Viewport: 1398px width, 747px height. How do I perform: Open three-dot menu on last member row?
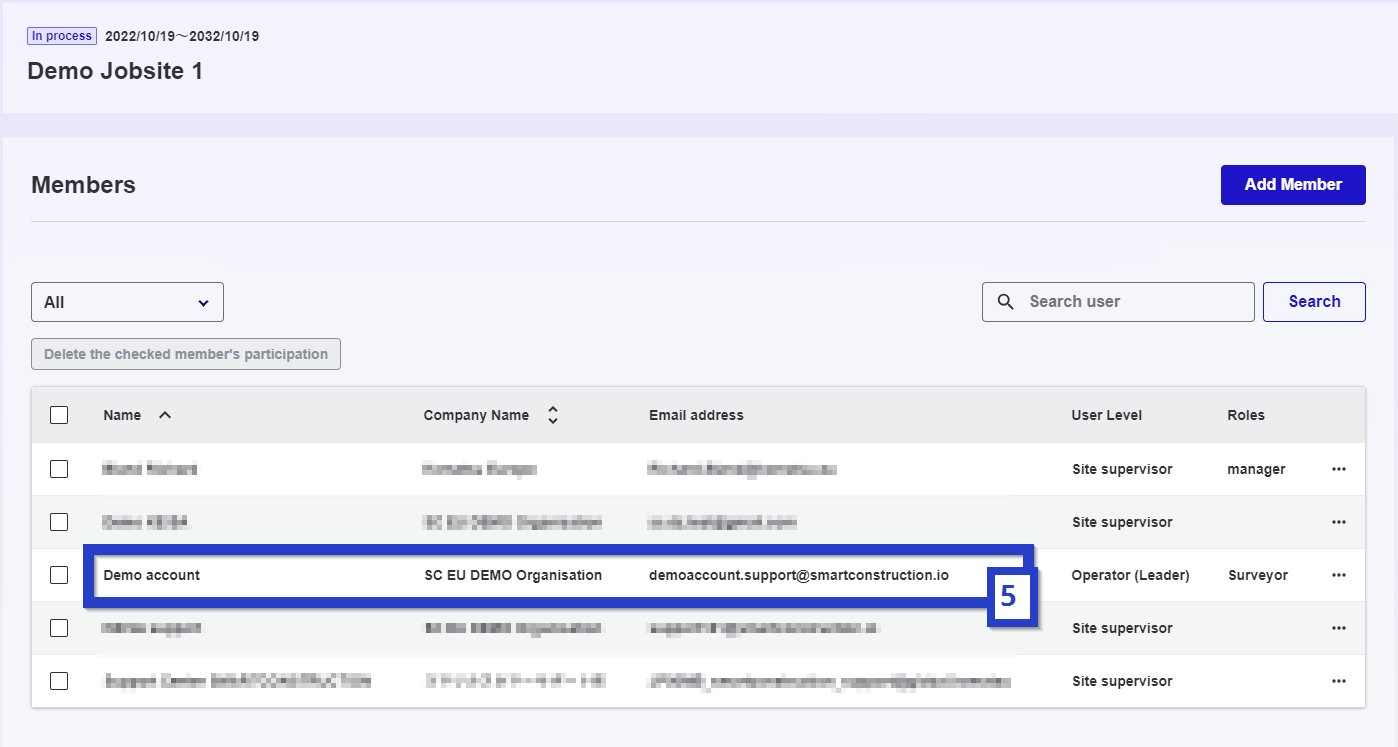click(x=1338, y=681)
